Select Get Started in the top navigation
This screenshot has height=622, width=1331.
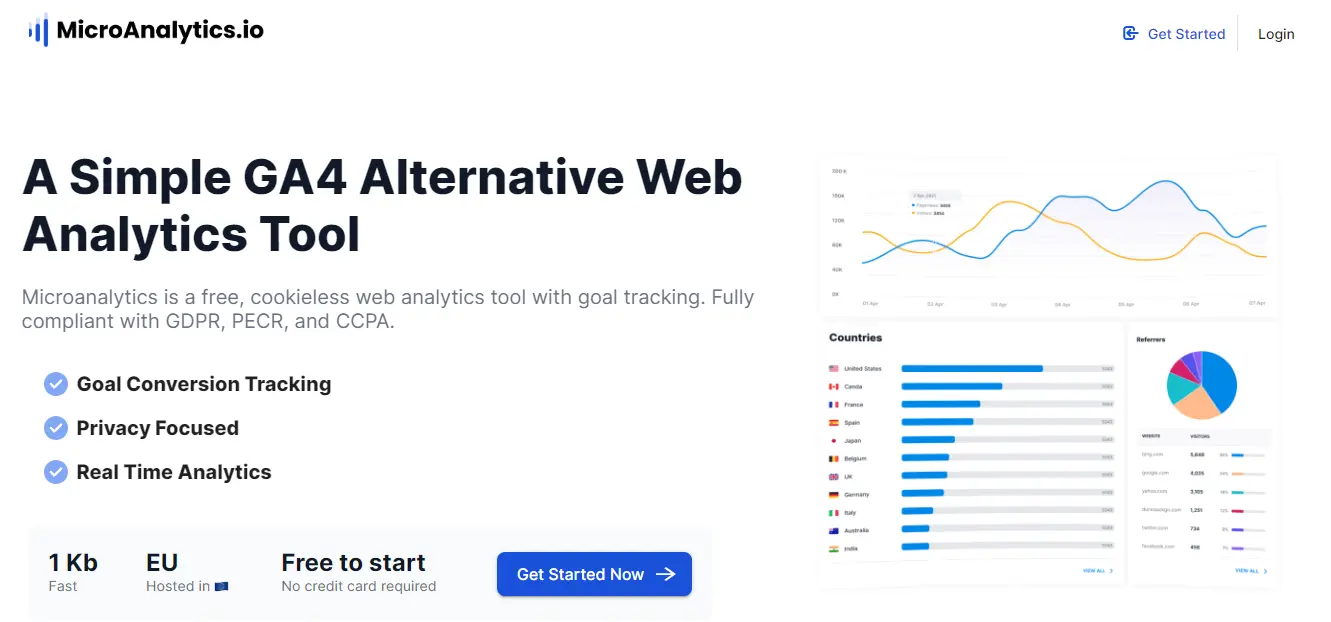pos(1186,33)
